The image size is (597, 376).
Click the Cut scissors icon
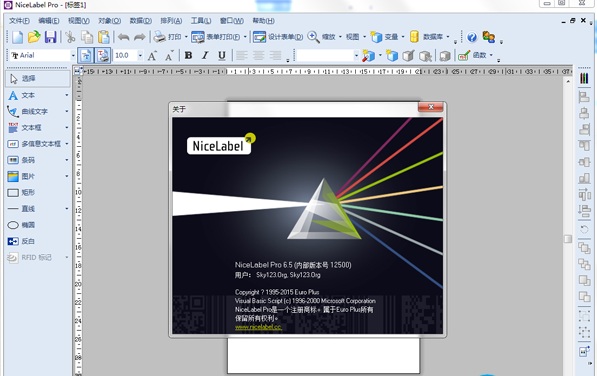tap(70, 37)
